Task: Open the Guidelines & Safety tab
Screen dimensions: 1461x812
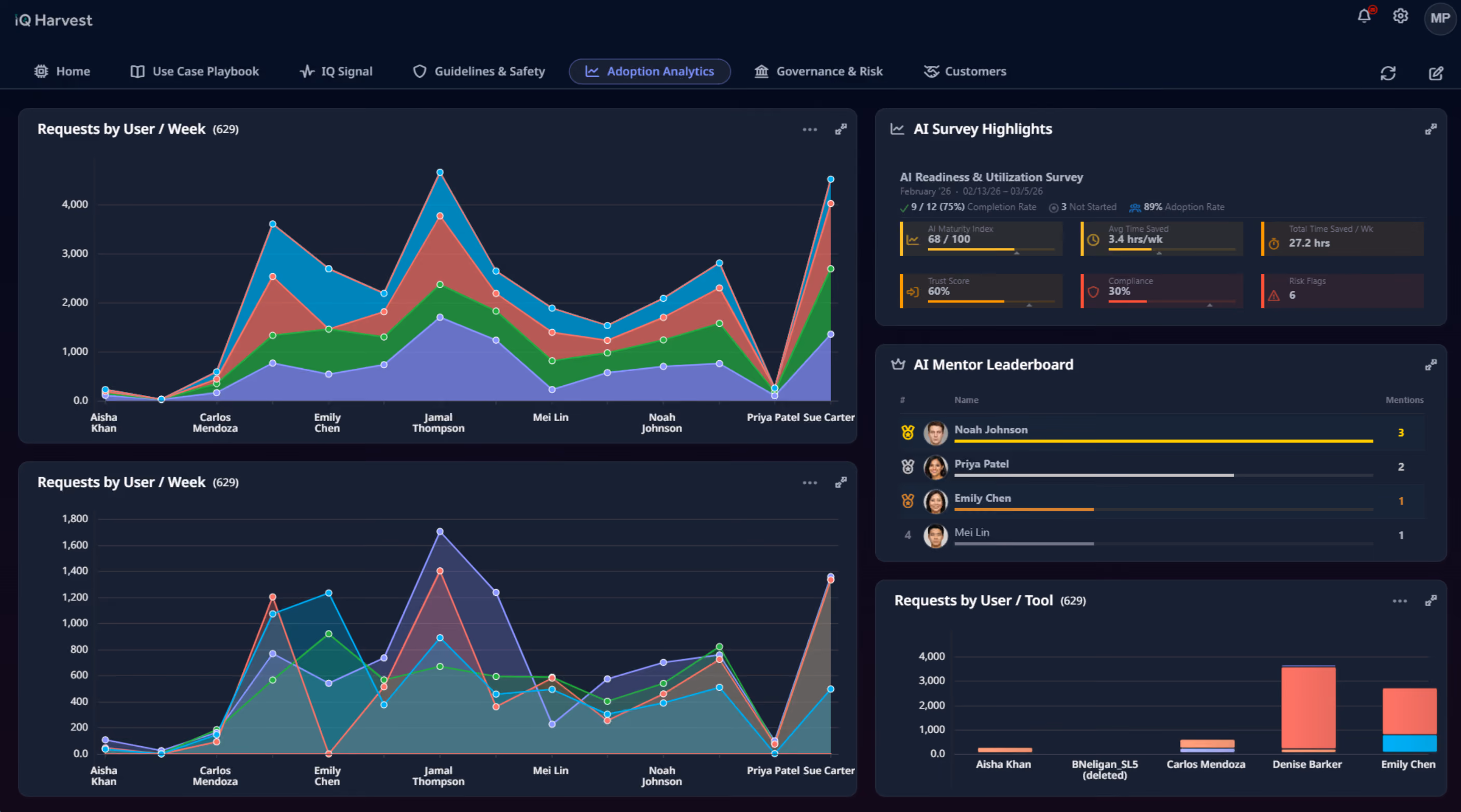Action: (479, 72)
